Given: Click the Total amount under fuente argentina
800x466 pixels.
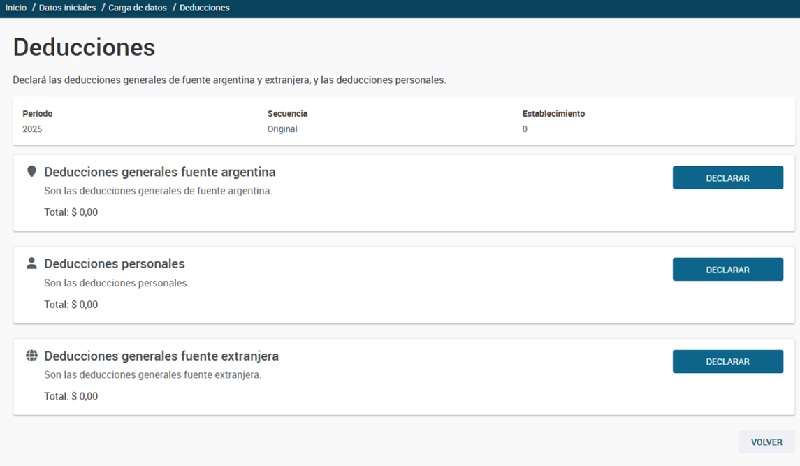Looking at the screenshot, I should pyautogui.click(x=71, y=212).
